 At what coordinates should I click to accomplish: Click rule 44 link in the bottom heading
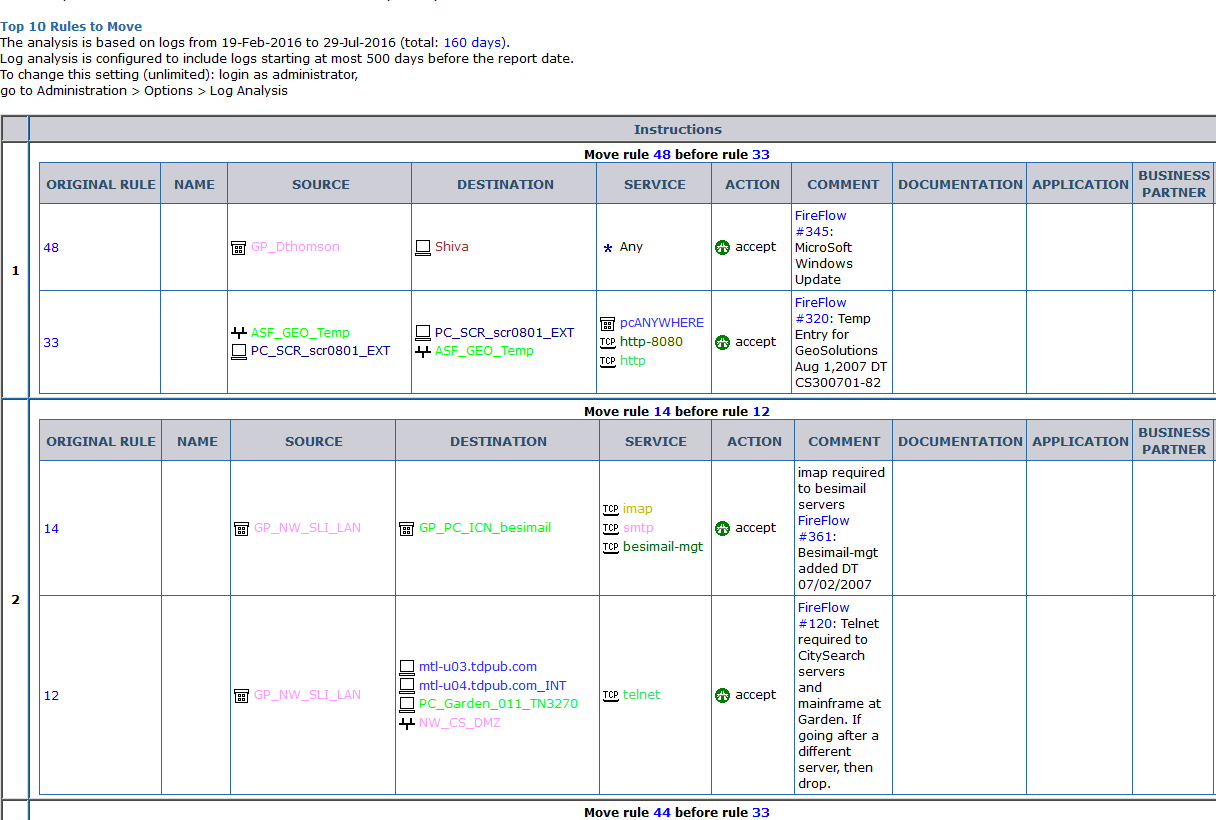click(661, 812)
